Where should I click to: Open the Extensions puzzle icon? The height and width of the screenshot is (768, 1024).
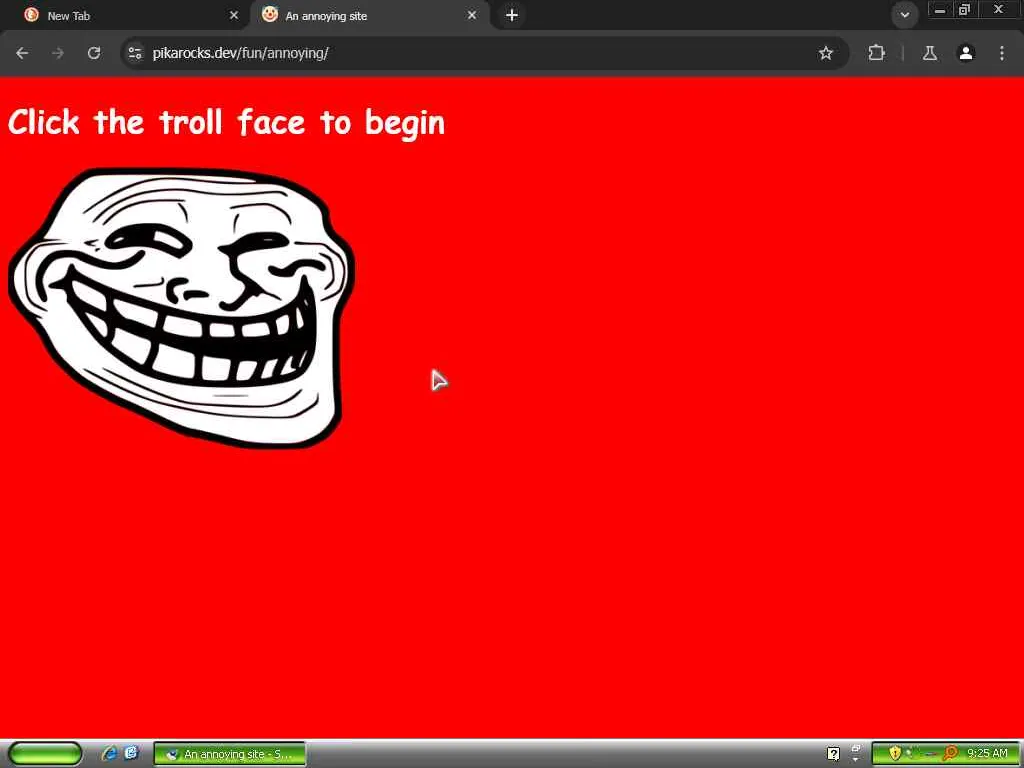point(876,53)
